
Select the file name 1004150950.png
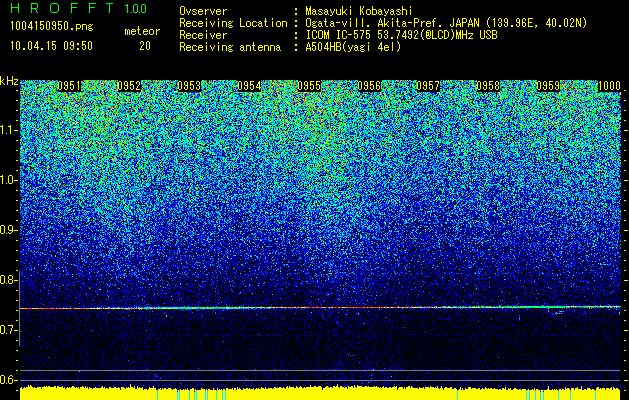[52, 26]
